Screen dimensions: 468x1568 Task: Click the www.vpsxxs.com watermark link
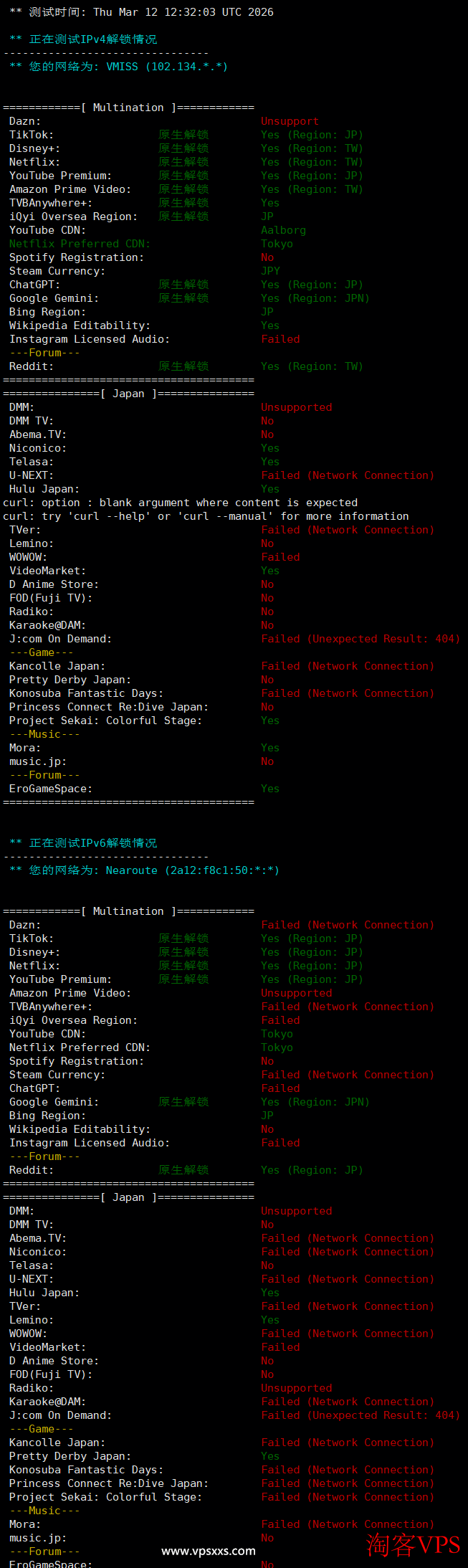pyautogui.click(x=208, y=1550)
